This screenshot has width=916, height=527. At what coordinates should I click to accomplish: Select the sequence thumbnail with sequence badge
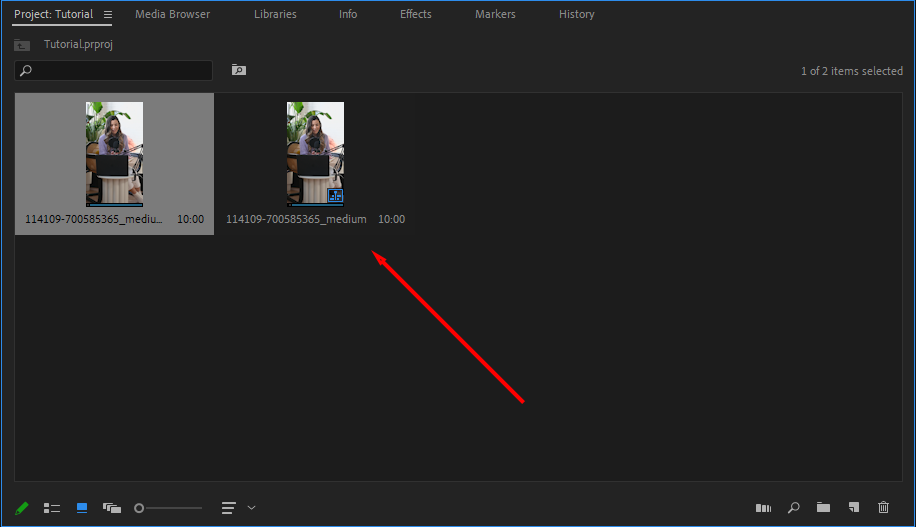[x=315, y=154]
